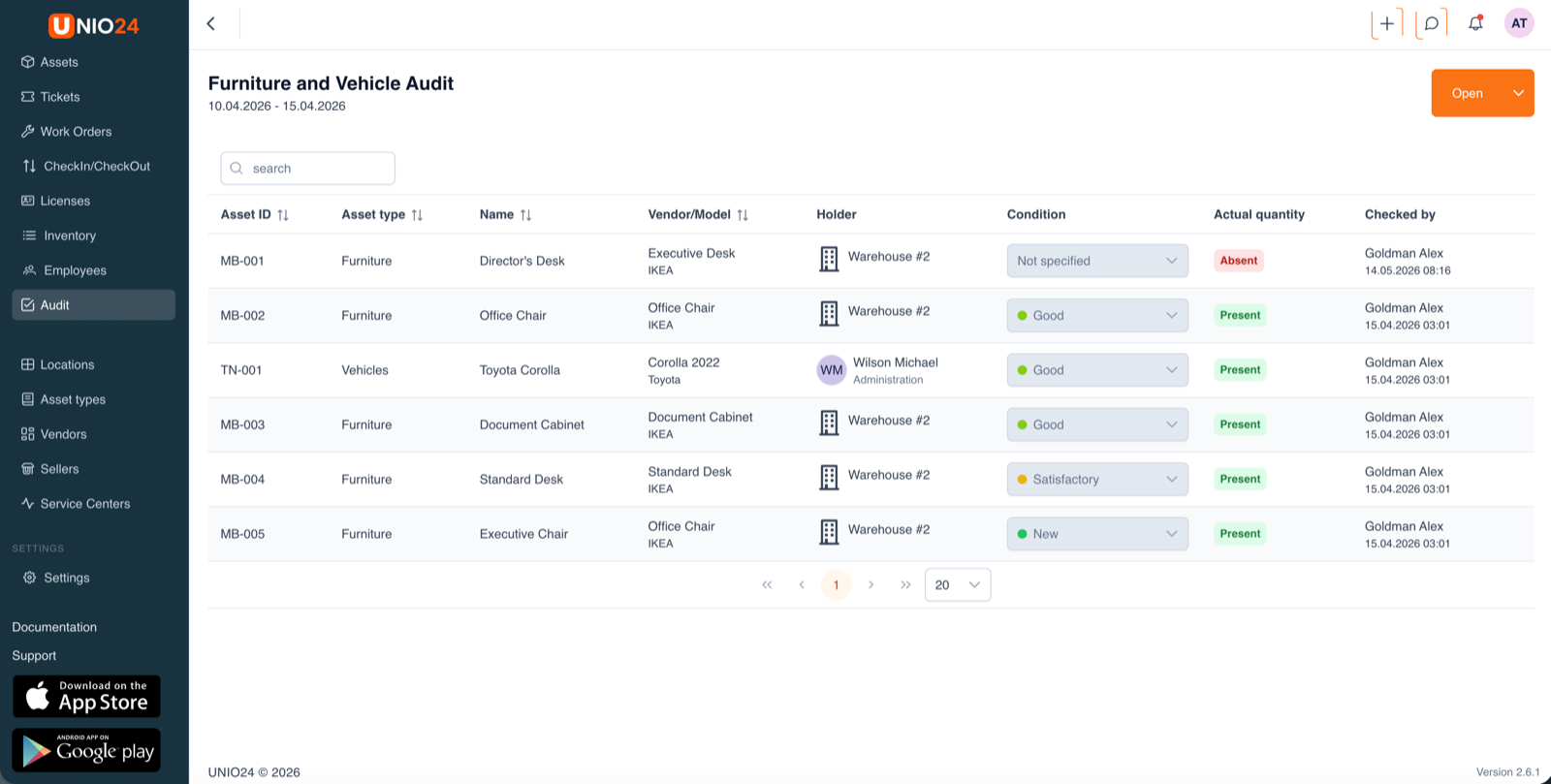Click the plus add icon in header
This screenshot has height=784, width=1551.
[1387, 23]
